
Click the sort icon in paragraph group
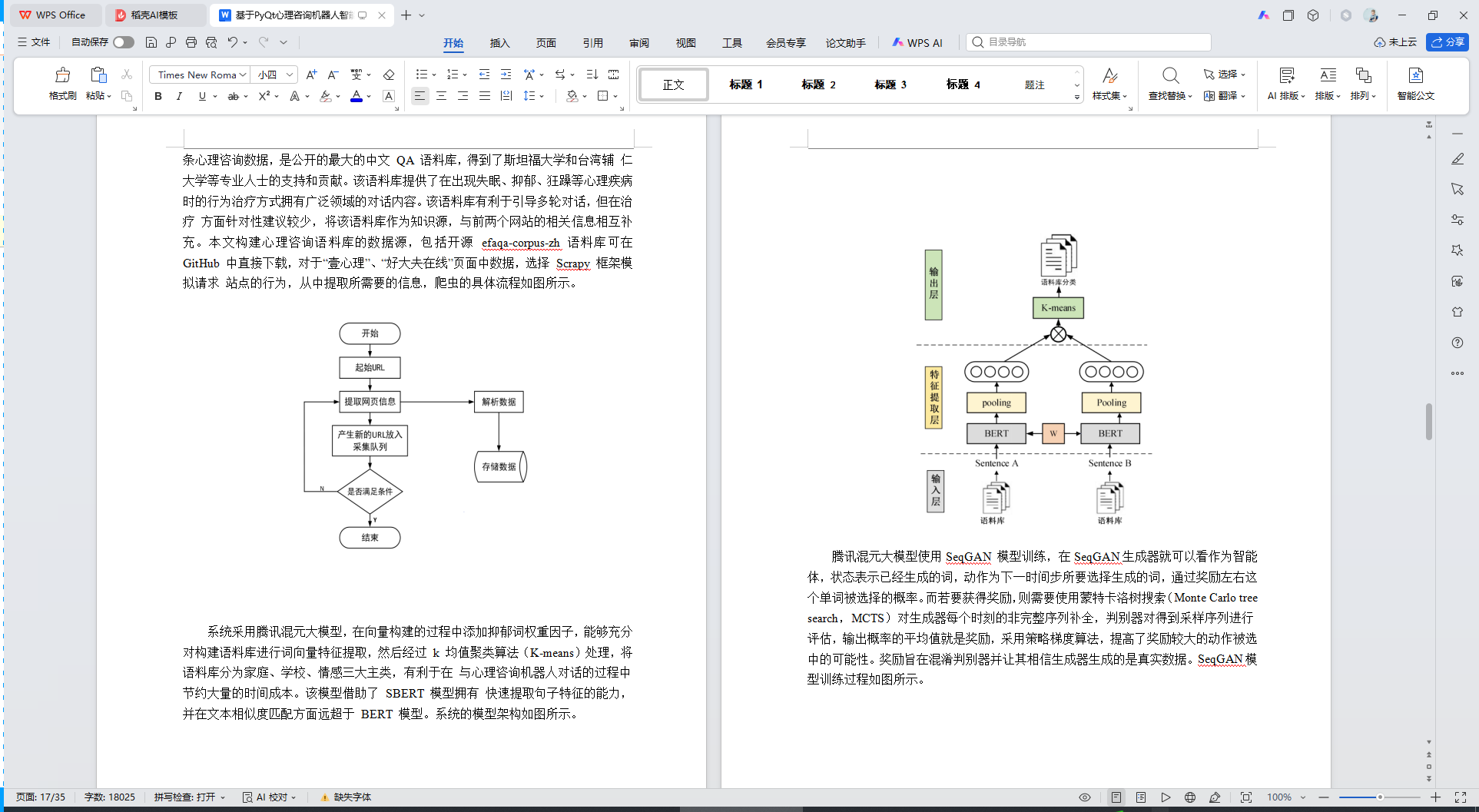point(592,75)
